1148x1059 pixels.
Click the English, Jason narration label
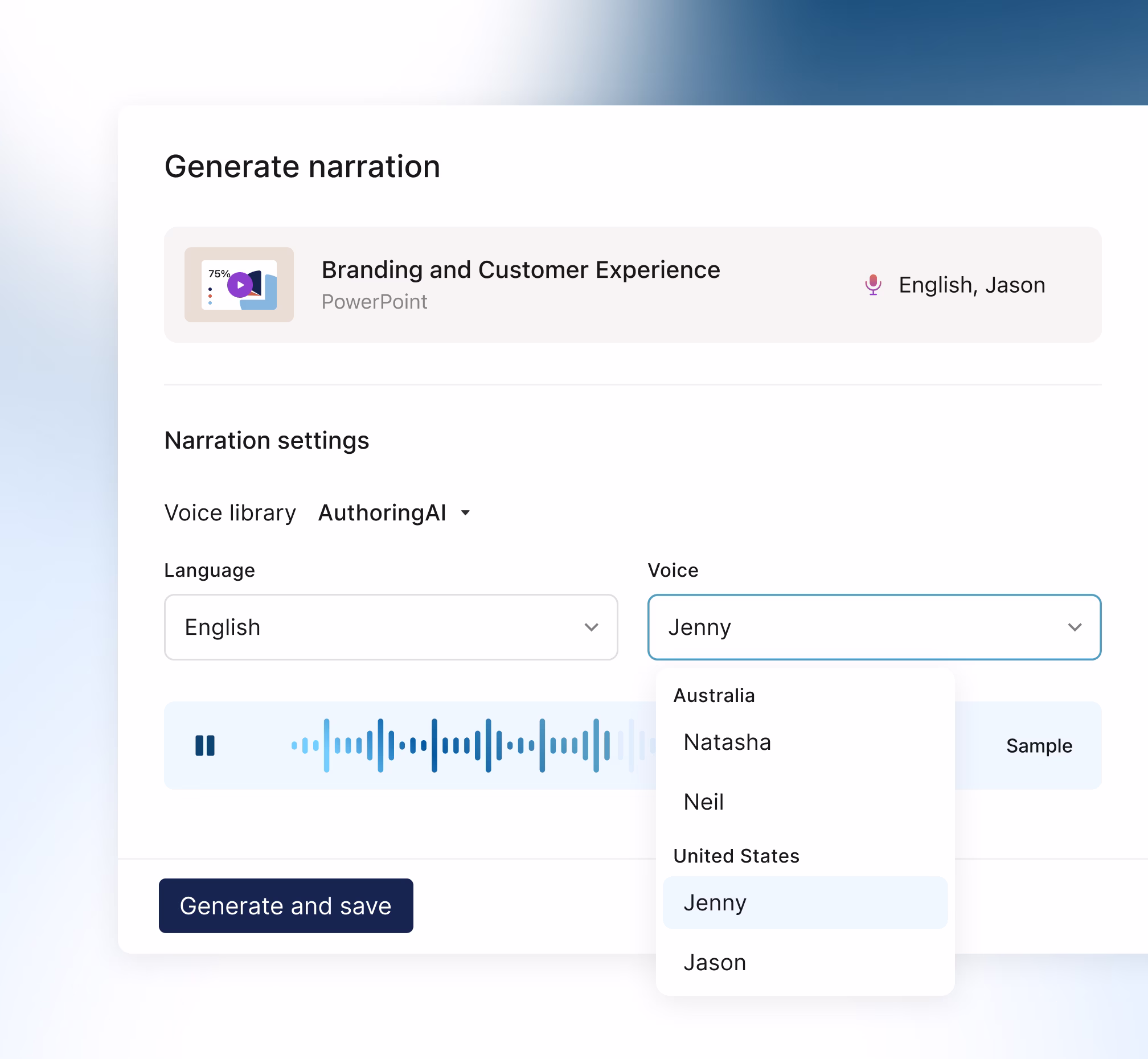971,285
